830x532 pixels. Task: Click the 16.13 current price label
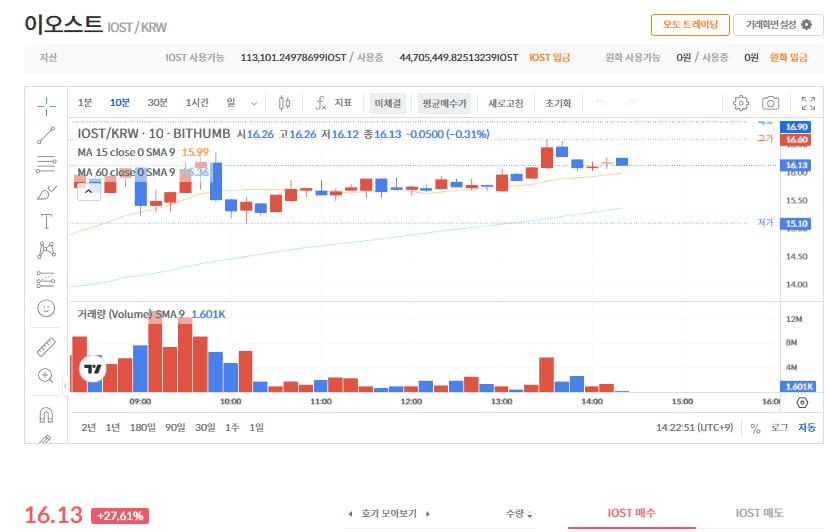[x=796, y=165]
